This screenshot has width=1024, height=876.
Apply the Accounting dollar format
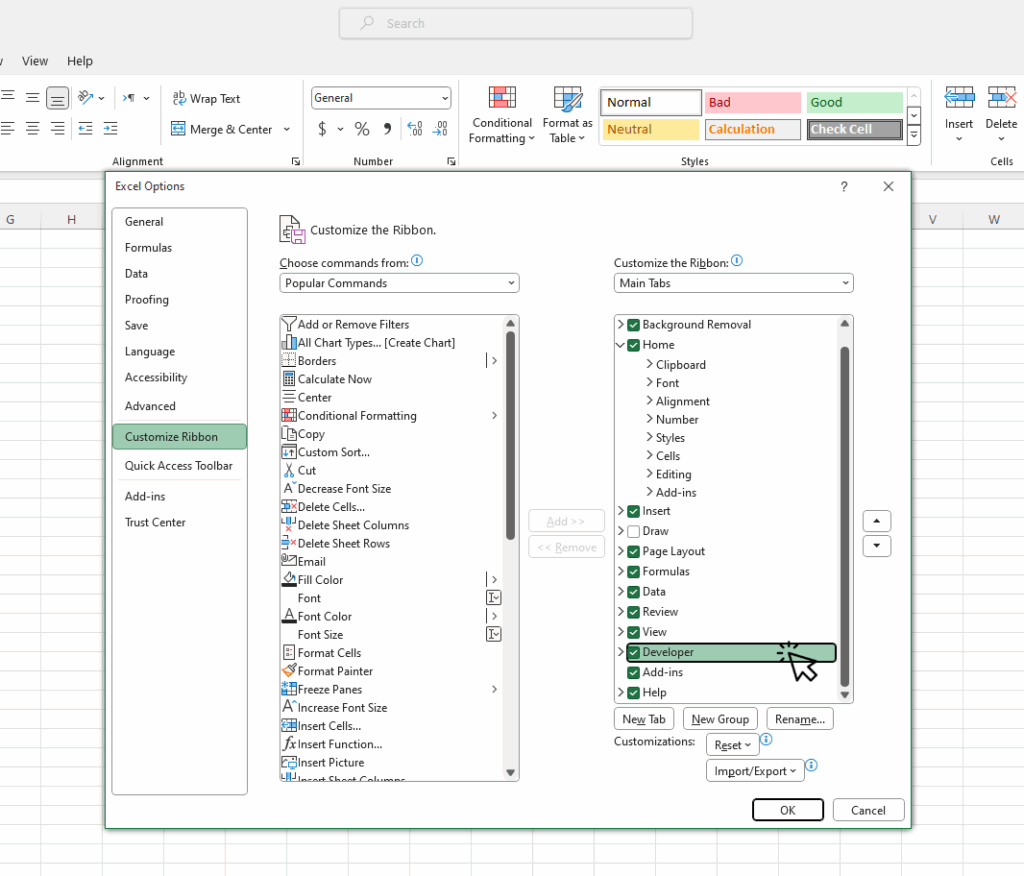[x=322, y=129]
